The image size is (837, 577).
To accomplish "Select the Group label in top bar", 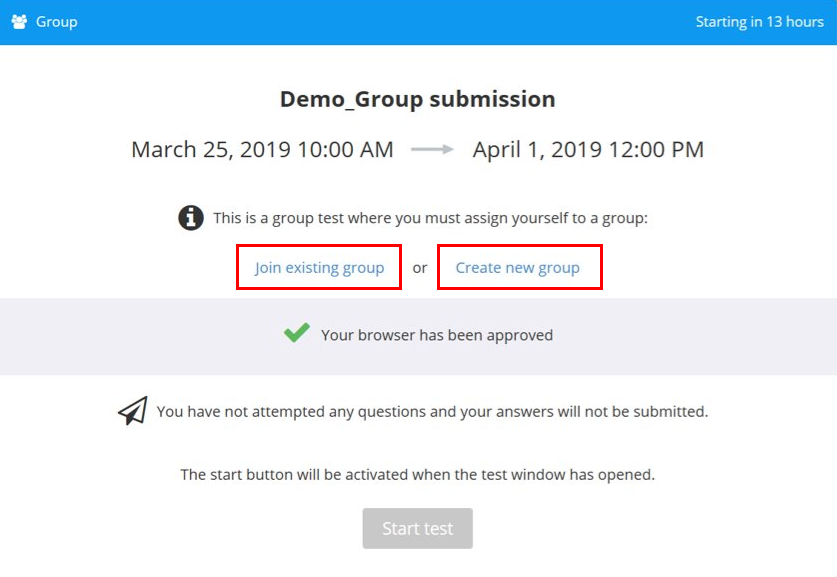I will click(57, 22).
